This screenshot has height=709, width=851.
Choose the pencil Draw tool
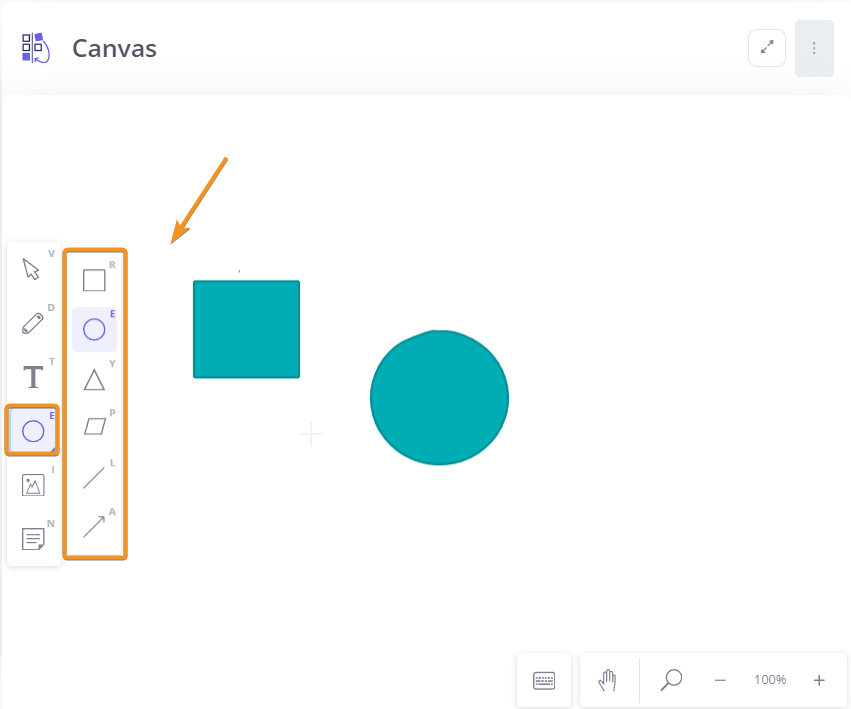click(33, 323)
